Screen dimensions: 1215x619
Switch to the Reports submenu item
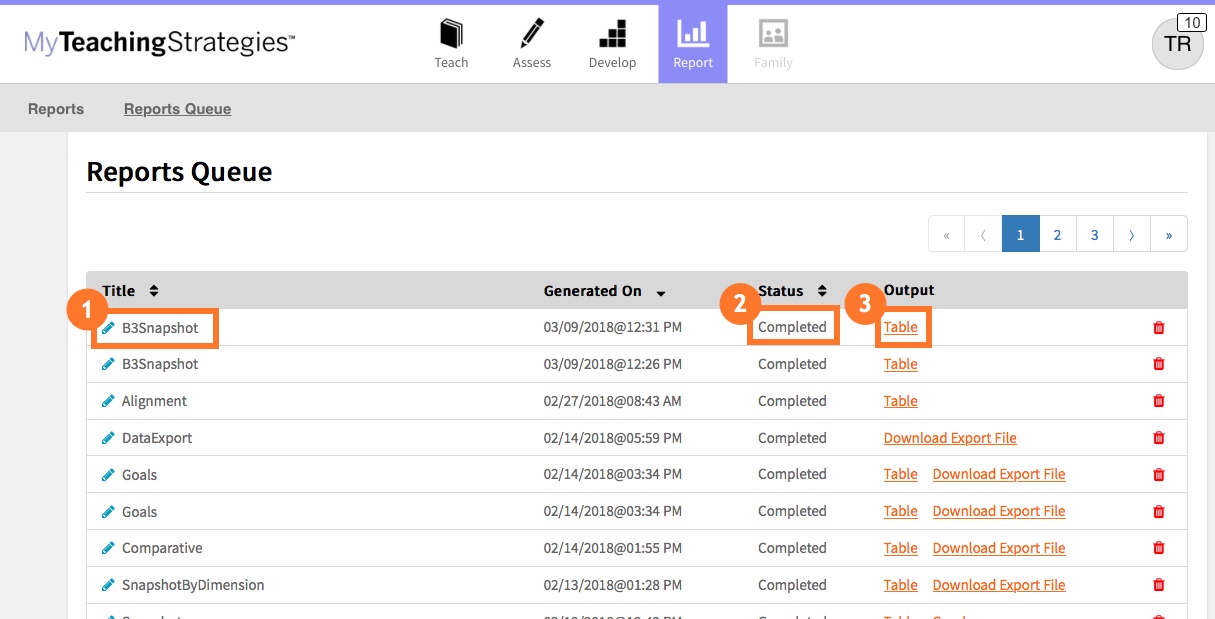(x=56, y=109)
